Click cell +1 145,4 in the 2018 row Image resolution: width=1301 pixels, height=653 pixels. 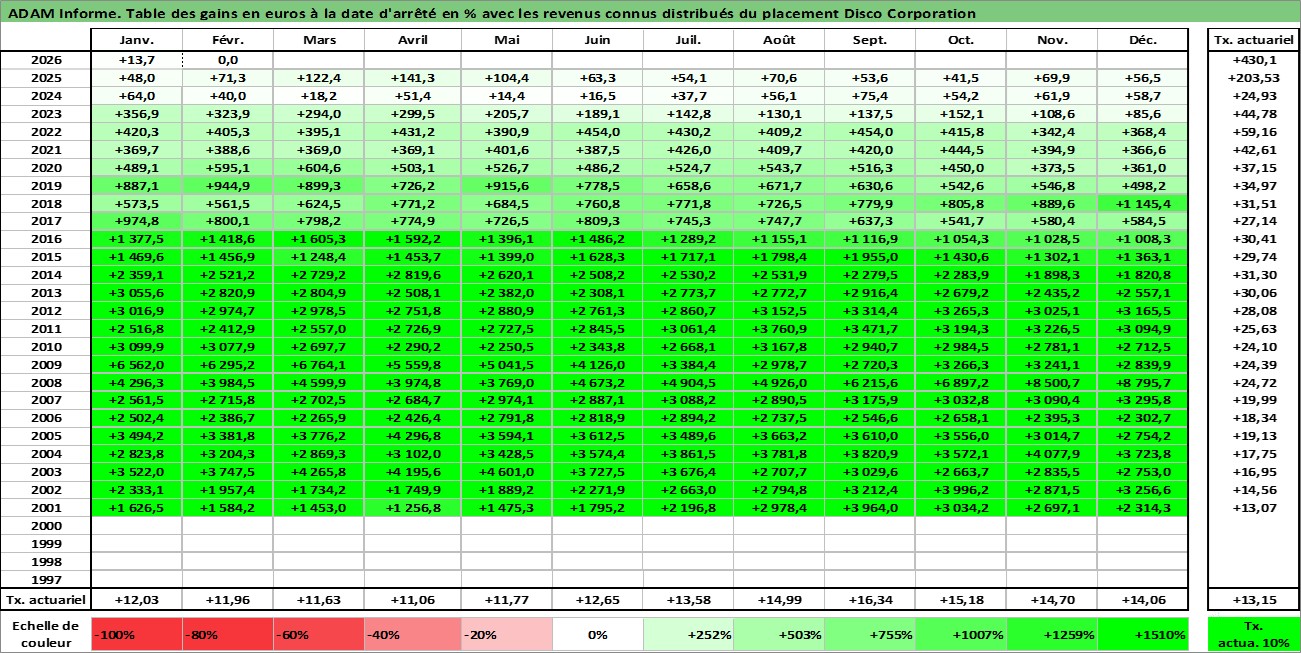pyautogui.click(x=1143, y=204)
